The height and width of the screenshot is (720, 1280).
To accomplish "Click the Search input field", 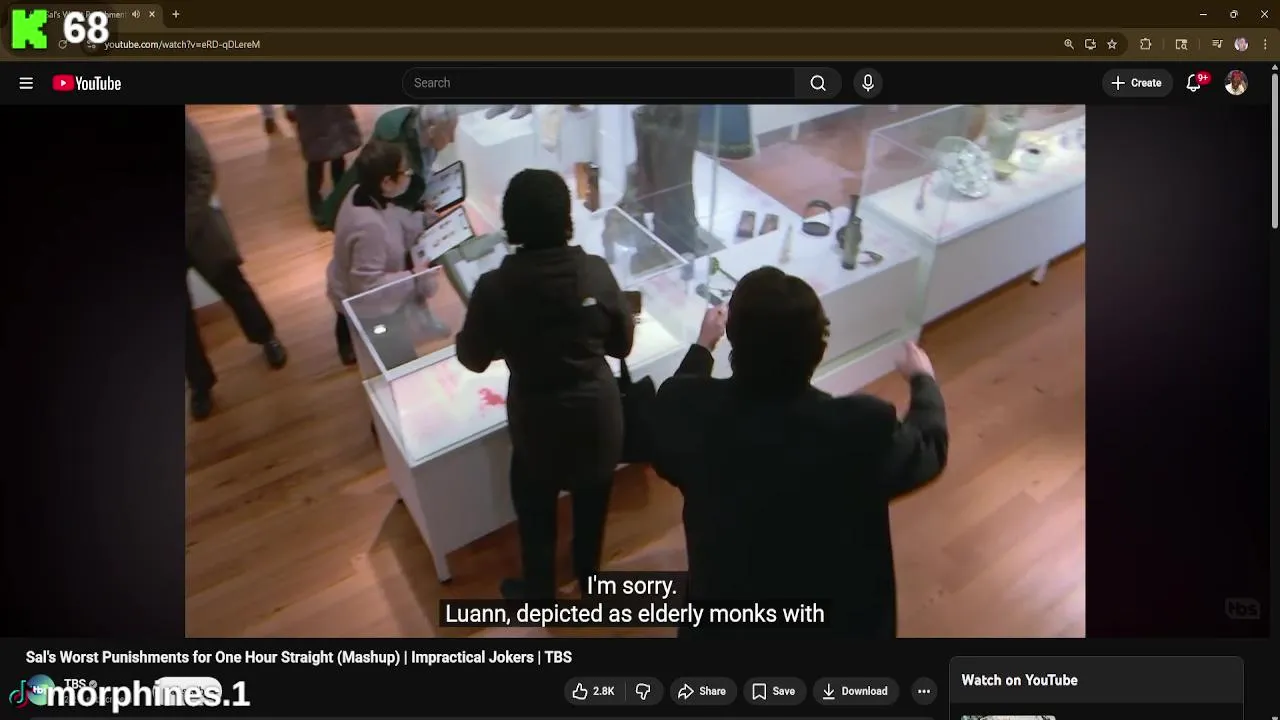I will (x=598, y=83).
